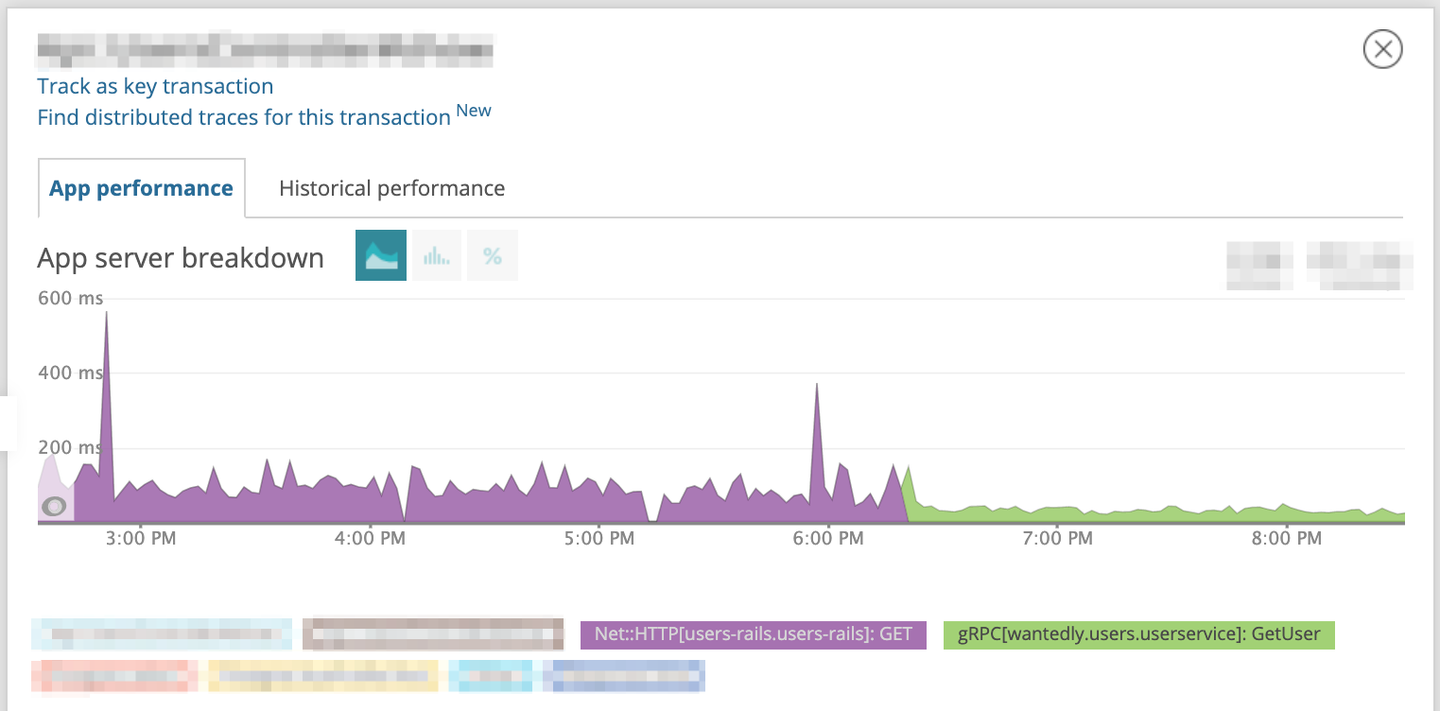Click the 3:00 PM time axis label
The height and width of the screenshot is (711, 1440).
[141, 538]
